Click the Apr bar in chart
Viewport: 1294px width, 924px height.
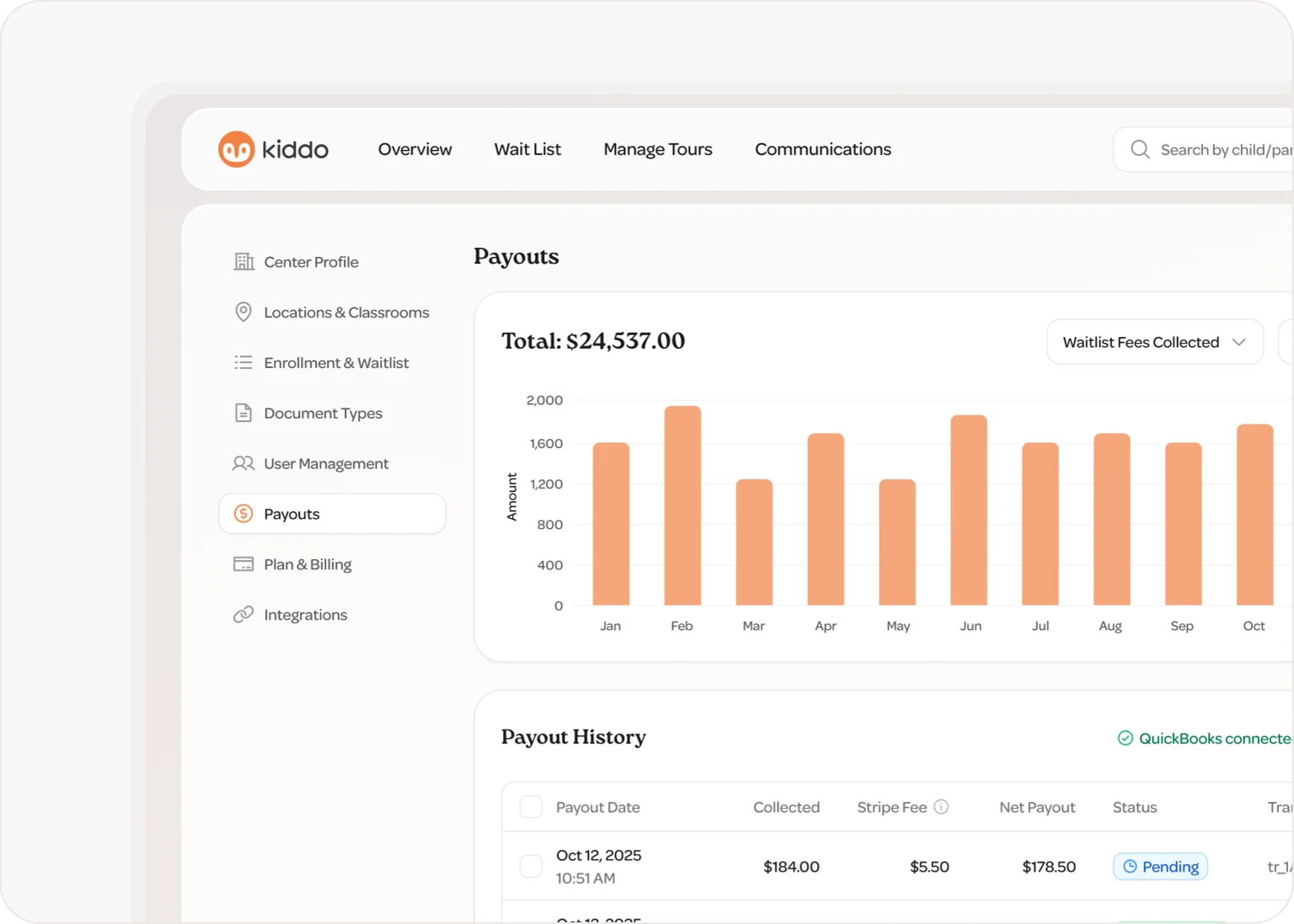[x=826, y=520]
